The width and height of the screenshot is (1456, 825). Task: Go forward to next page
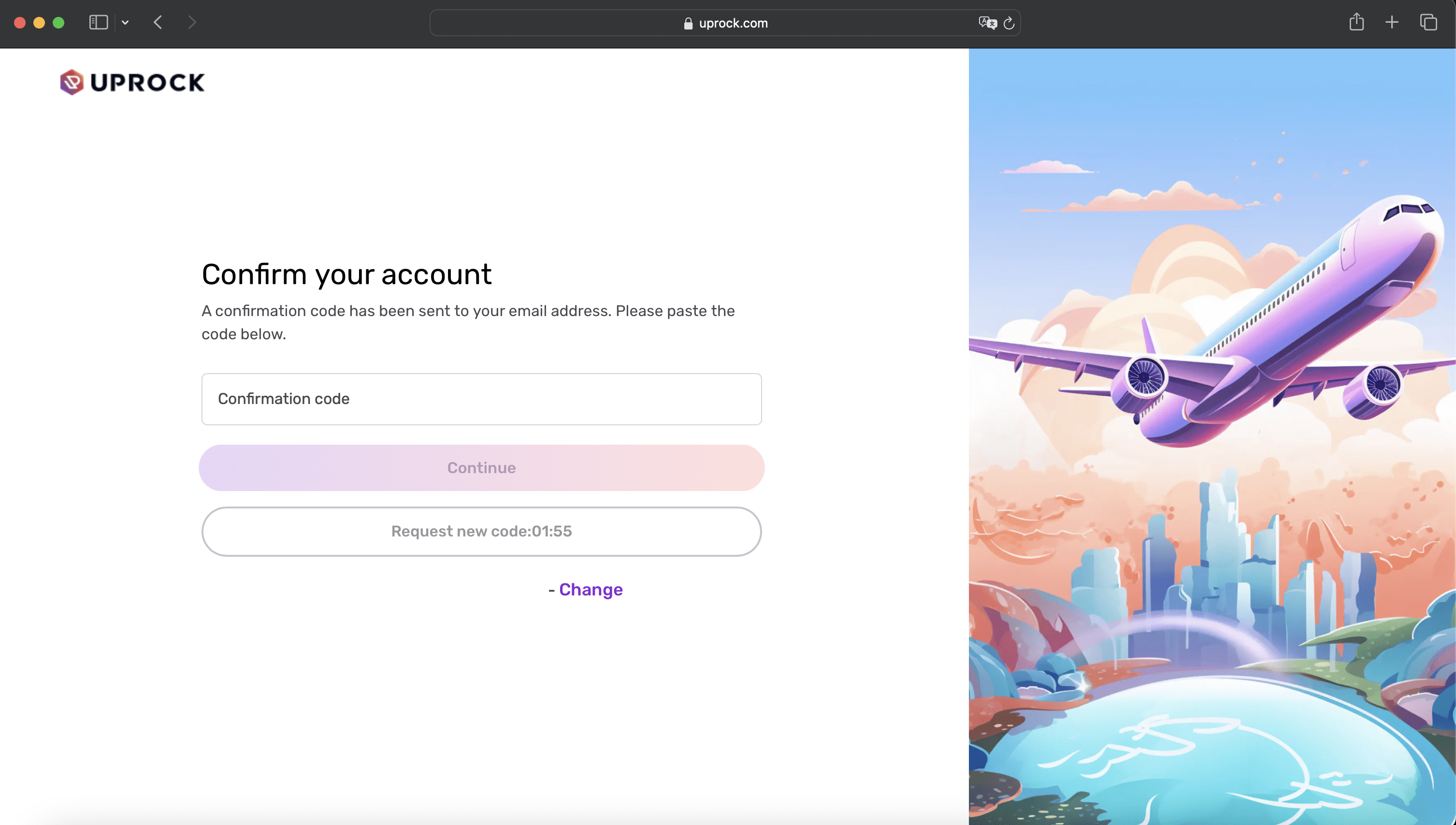click(192, 23)
